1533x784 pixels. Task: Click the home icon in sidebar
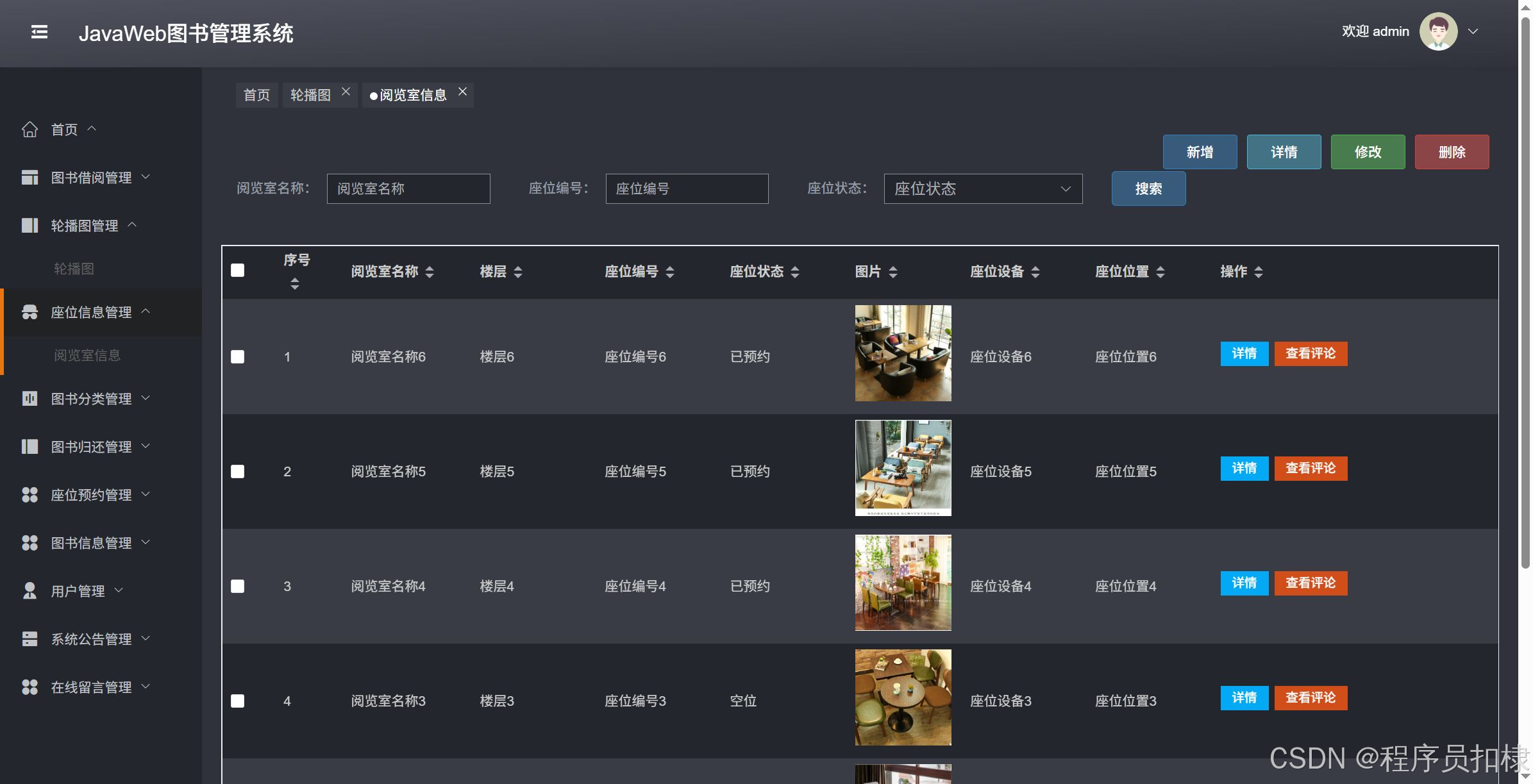pos(29,129)
